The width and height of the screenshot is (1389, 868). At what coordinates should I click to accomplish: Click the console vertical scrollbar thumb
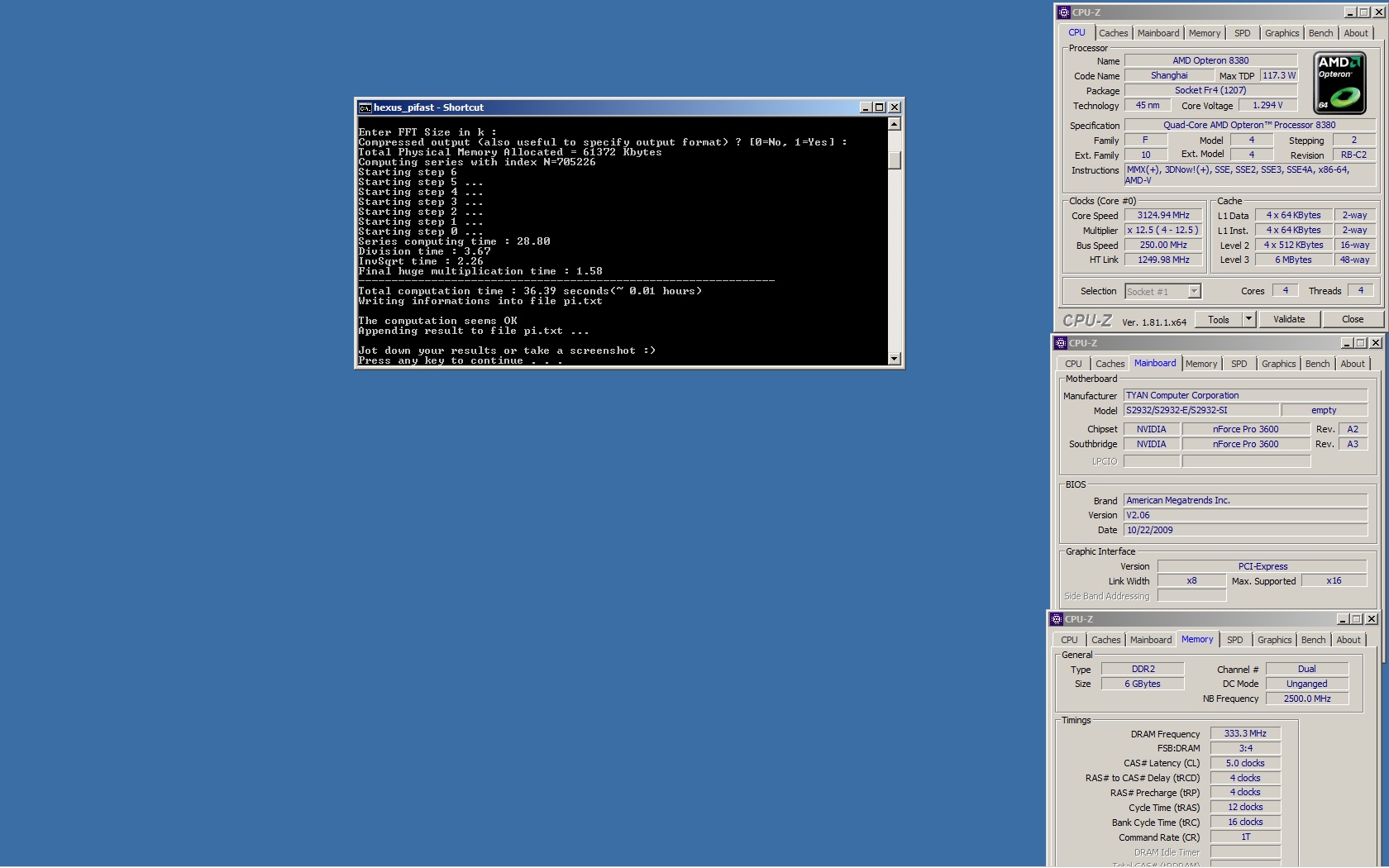894,160
